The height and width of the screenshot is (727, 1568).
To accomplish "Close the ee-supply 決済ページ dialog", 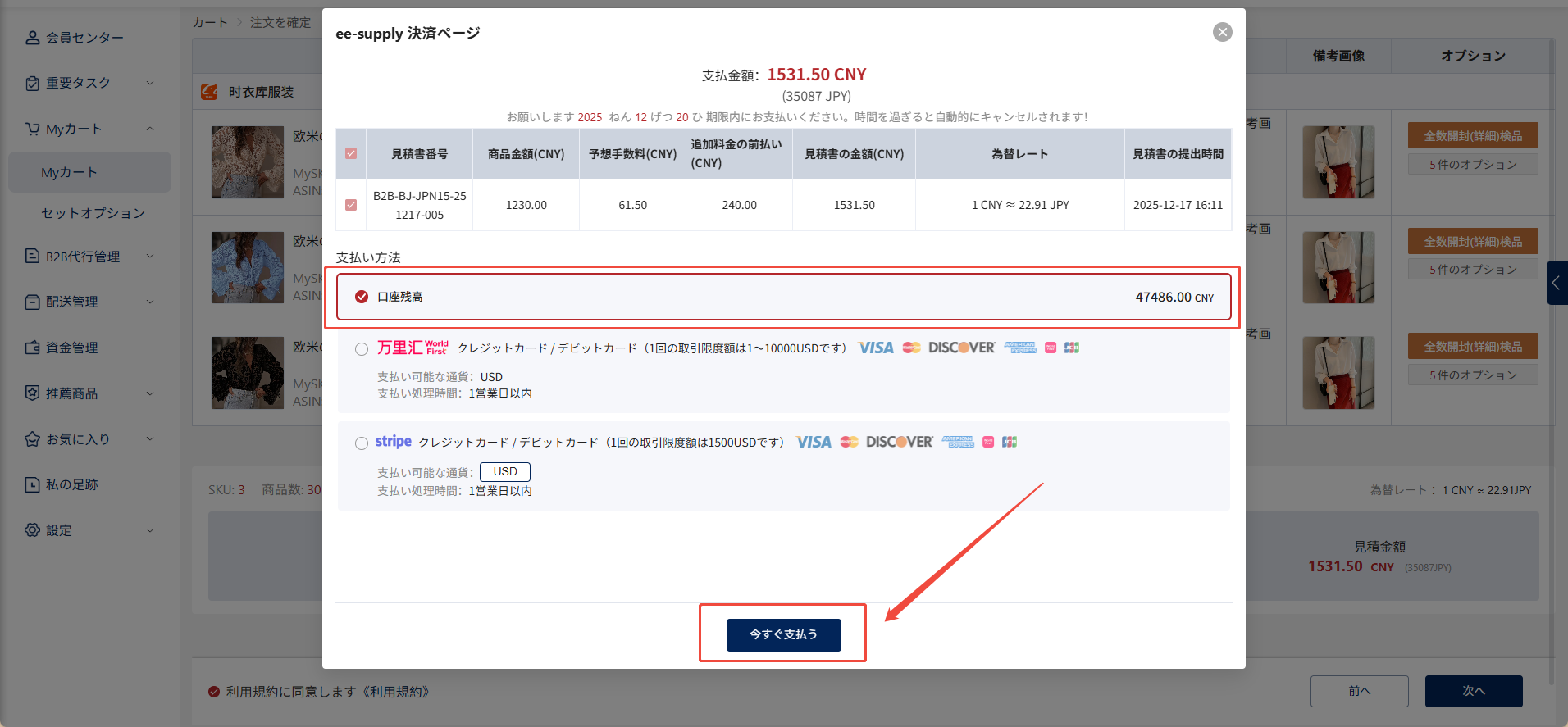I will point(1223,32).
